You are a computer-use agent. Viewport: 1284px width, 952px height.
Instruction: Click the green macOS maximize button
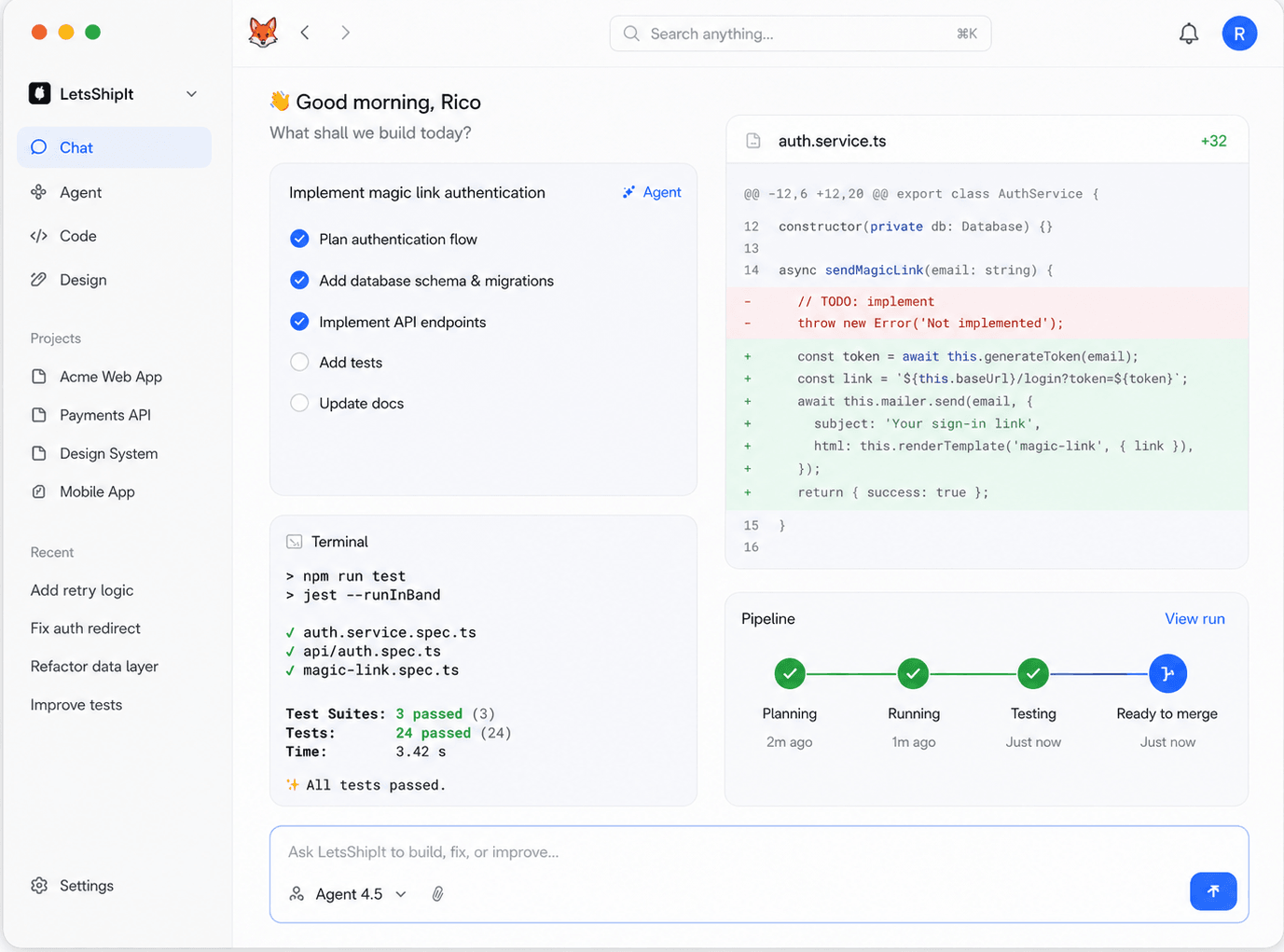(92, 32)
